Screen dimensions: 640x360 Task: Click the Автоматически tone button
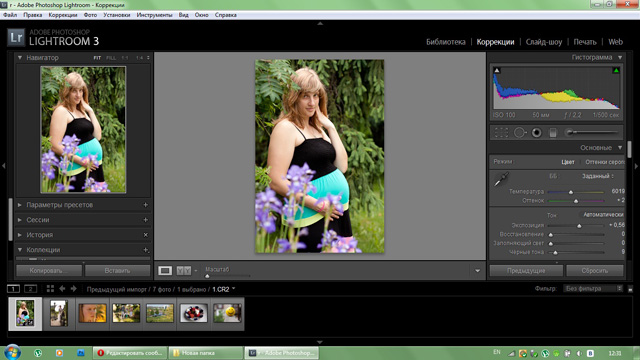click(x=603, y=215)
